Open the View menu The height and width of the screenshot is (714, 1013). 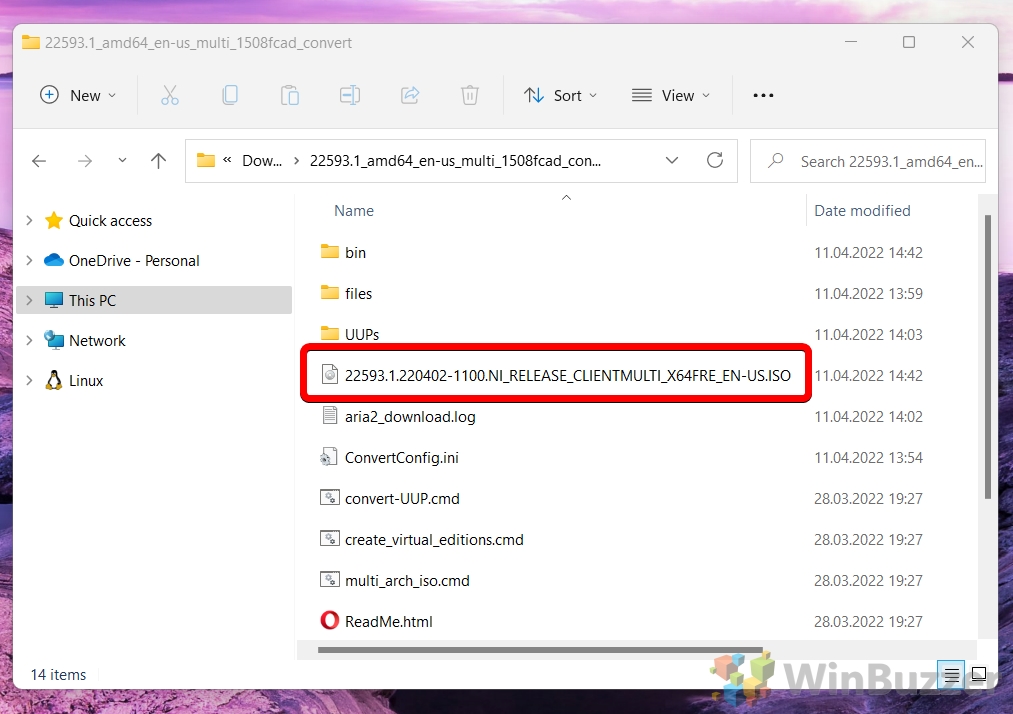click(x=670, y=95)
